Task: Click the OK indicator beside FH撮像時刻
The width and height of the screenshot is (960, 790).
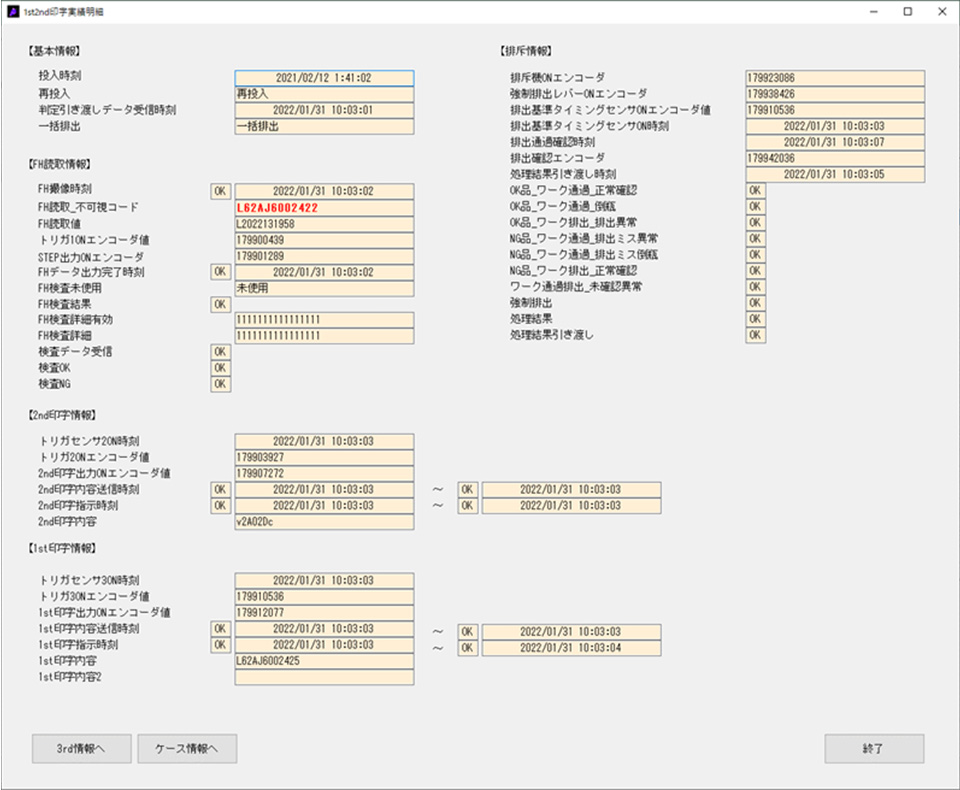Action: [x=220, y=191]
